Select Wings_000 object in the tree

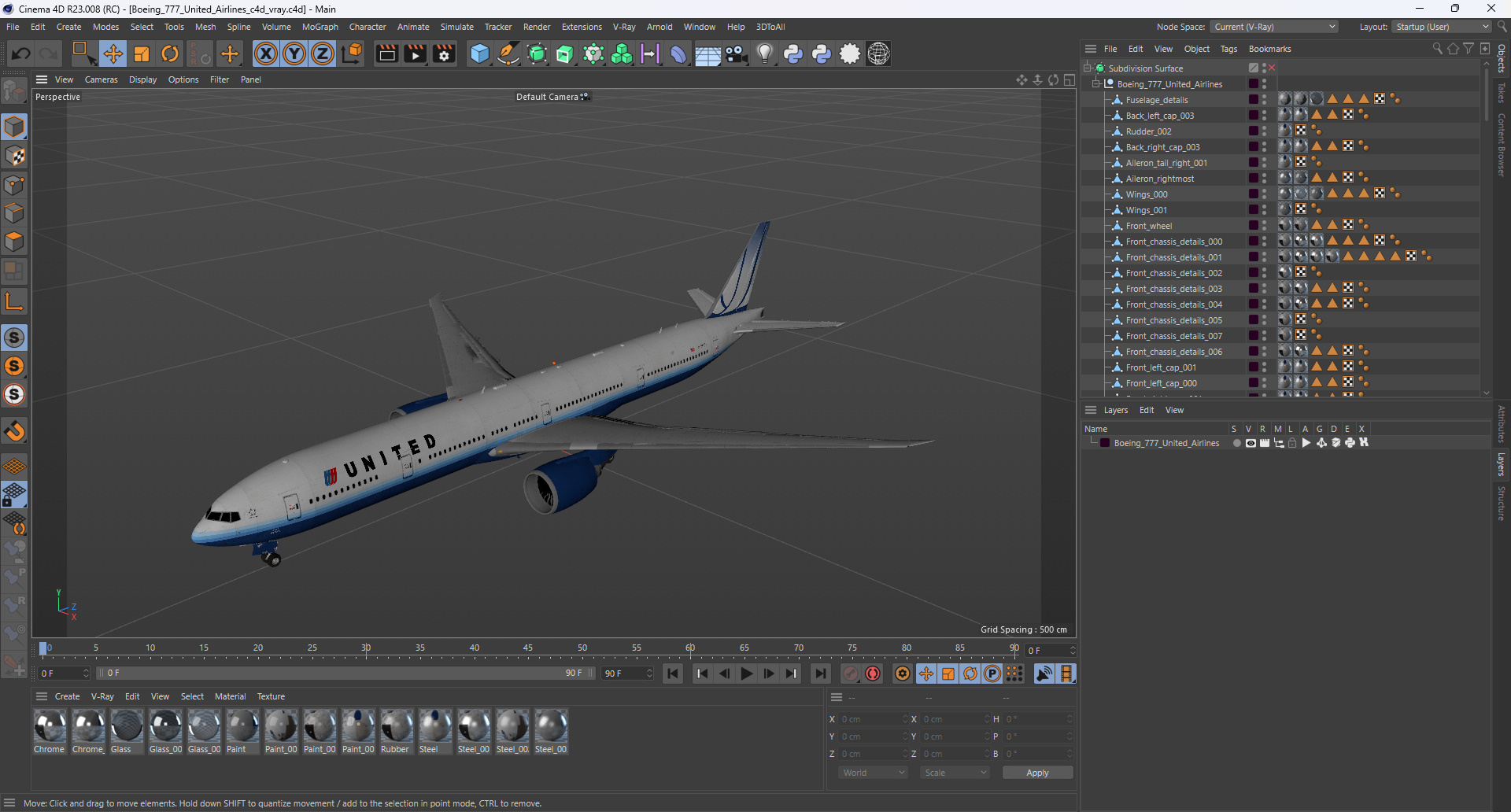click(1147, 194)
